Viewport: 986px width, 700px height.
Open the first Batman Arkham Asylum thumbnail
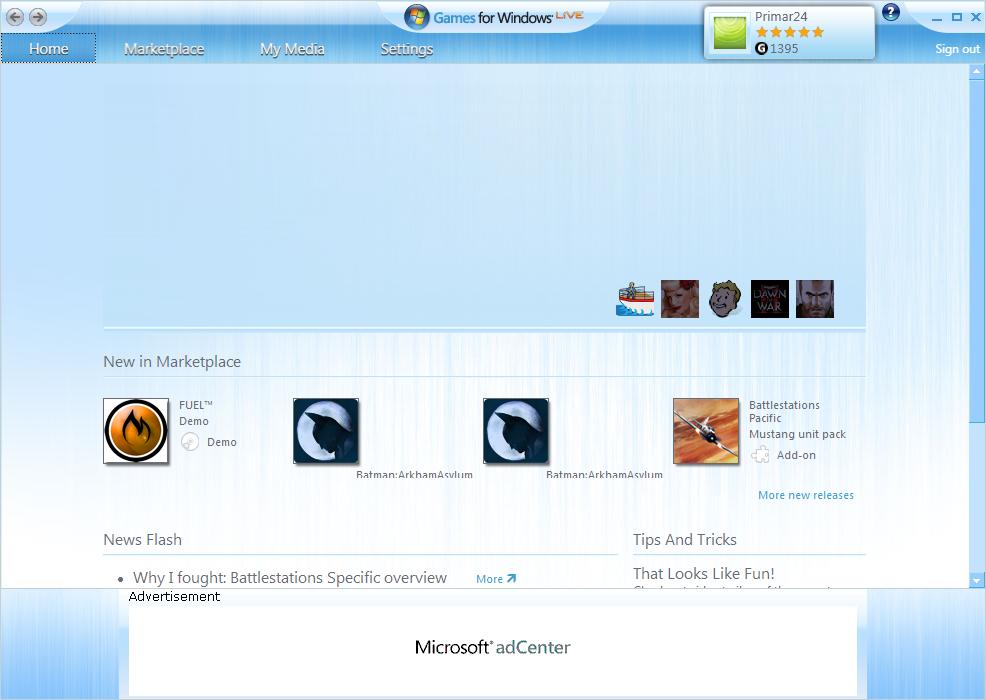pyautogui.click(x=326, y=431)
